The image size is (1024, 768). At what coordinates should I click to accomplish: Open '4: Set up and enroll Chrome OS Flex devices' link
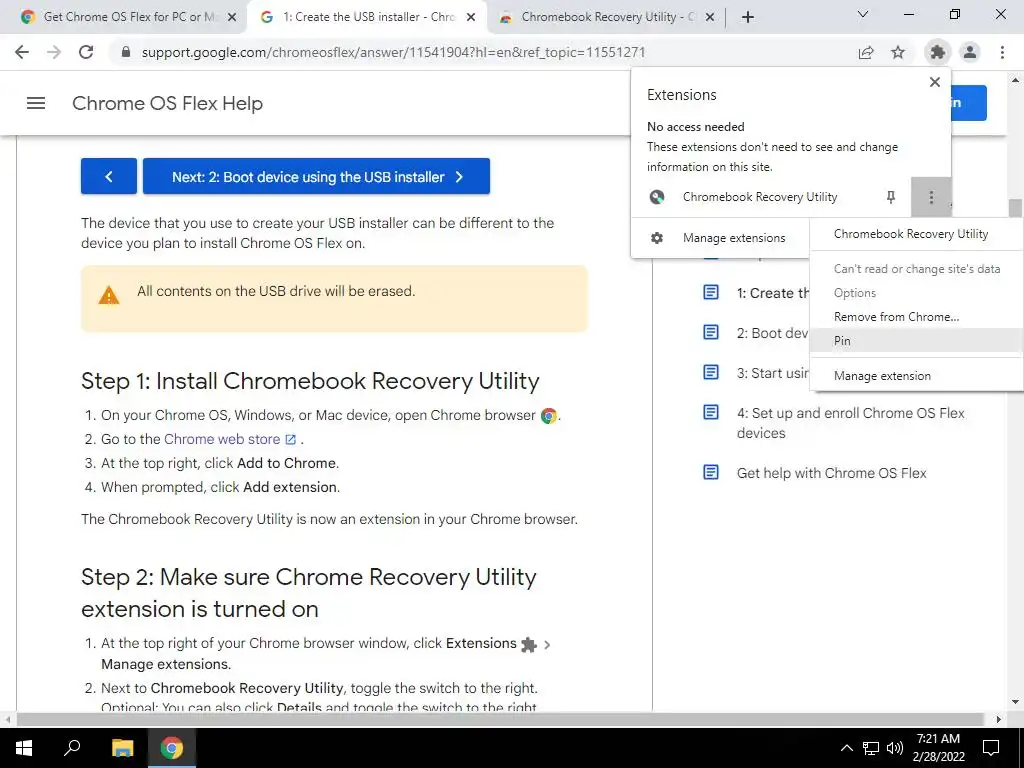[851, 423]
